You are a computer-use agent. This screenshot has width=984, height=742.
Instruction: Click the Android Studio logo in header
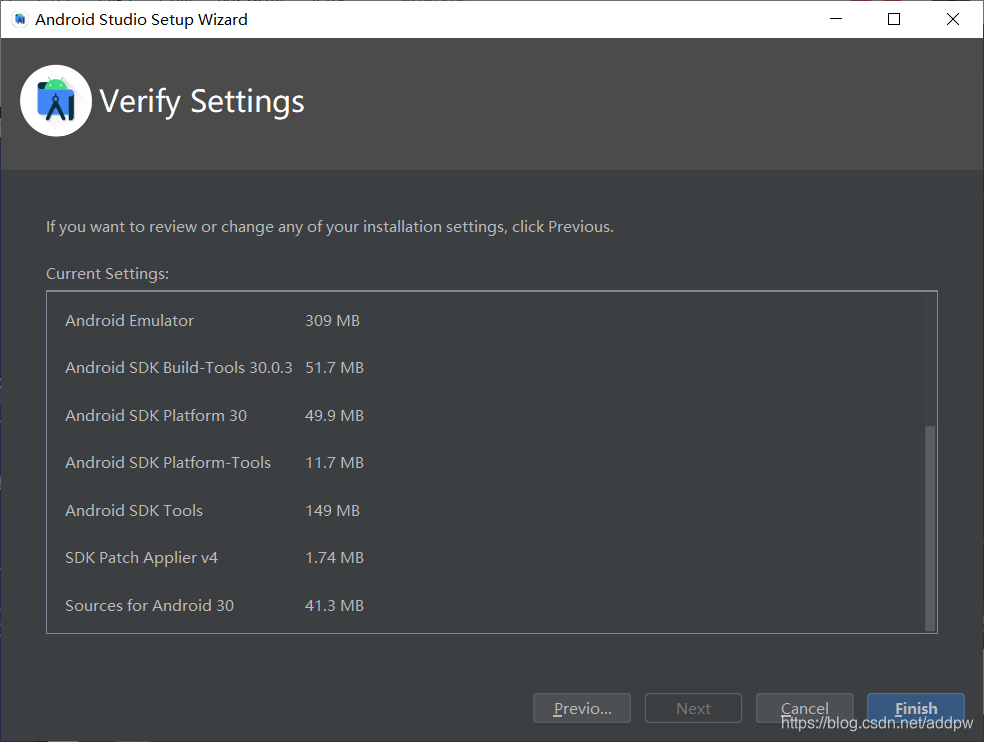[56, 100]
